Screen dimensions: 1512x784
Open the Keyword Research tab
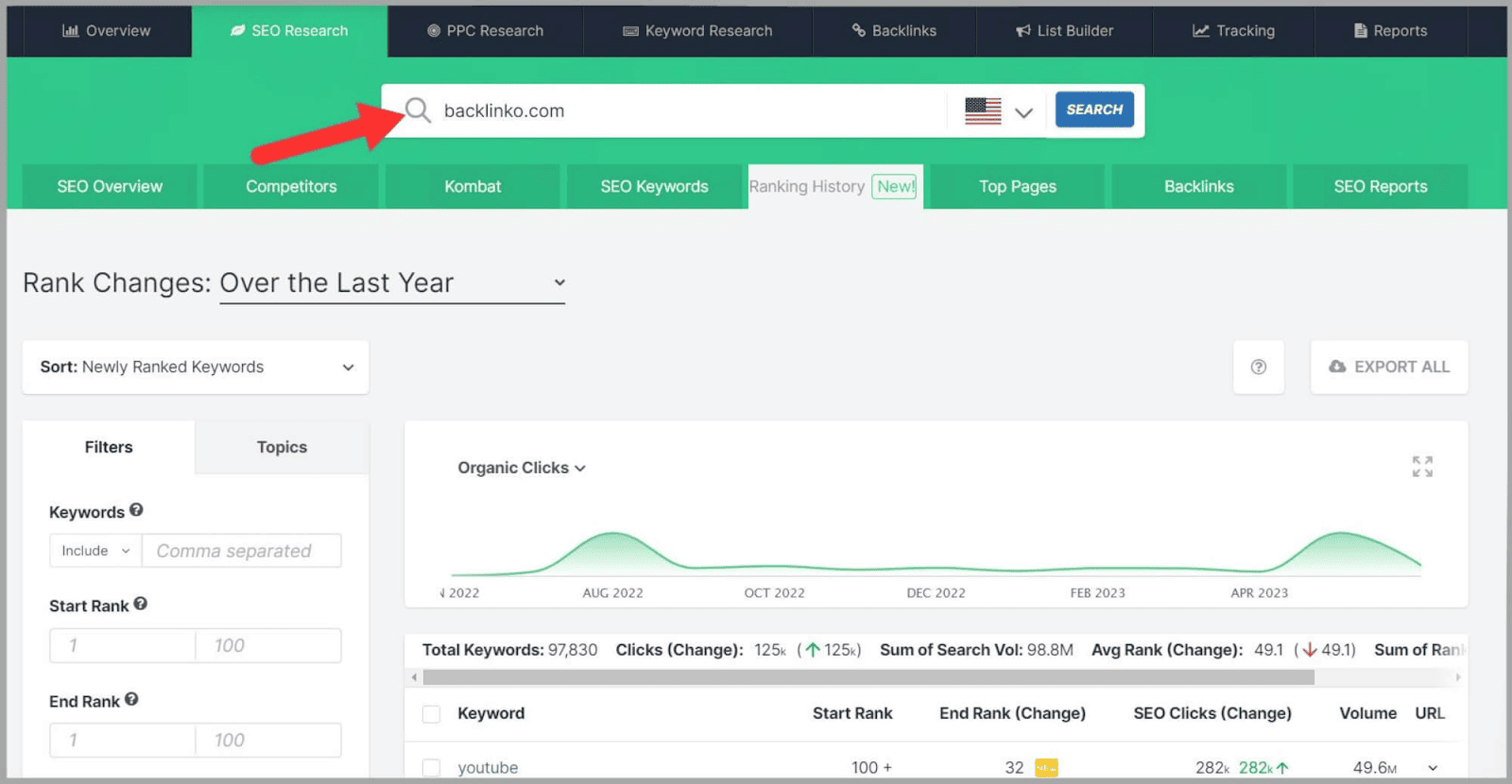(x=697, y=30)
